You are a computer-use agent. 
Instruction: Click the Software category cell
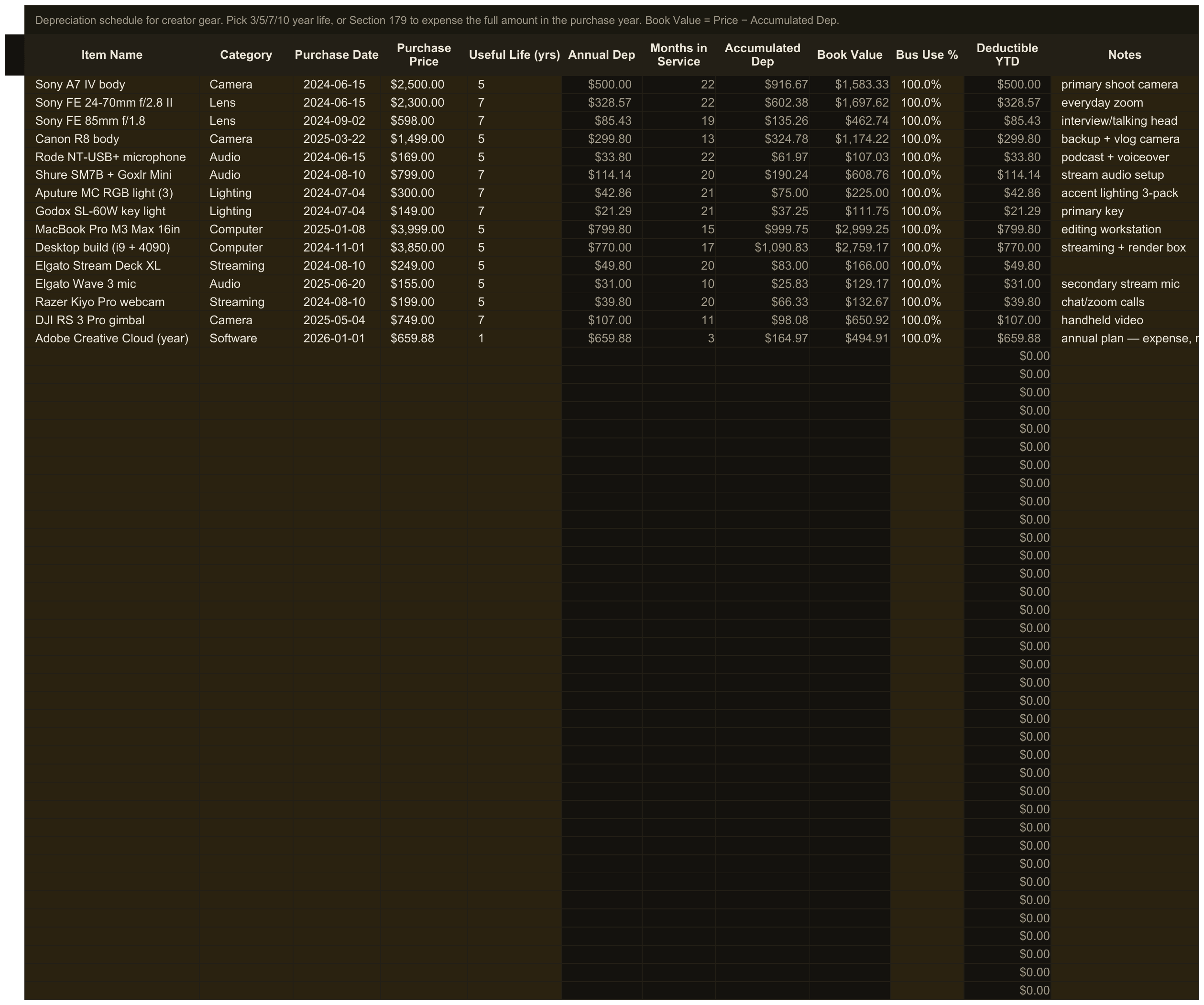click(246, 338)
